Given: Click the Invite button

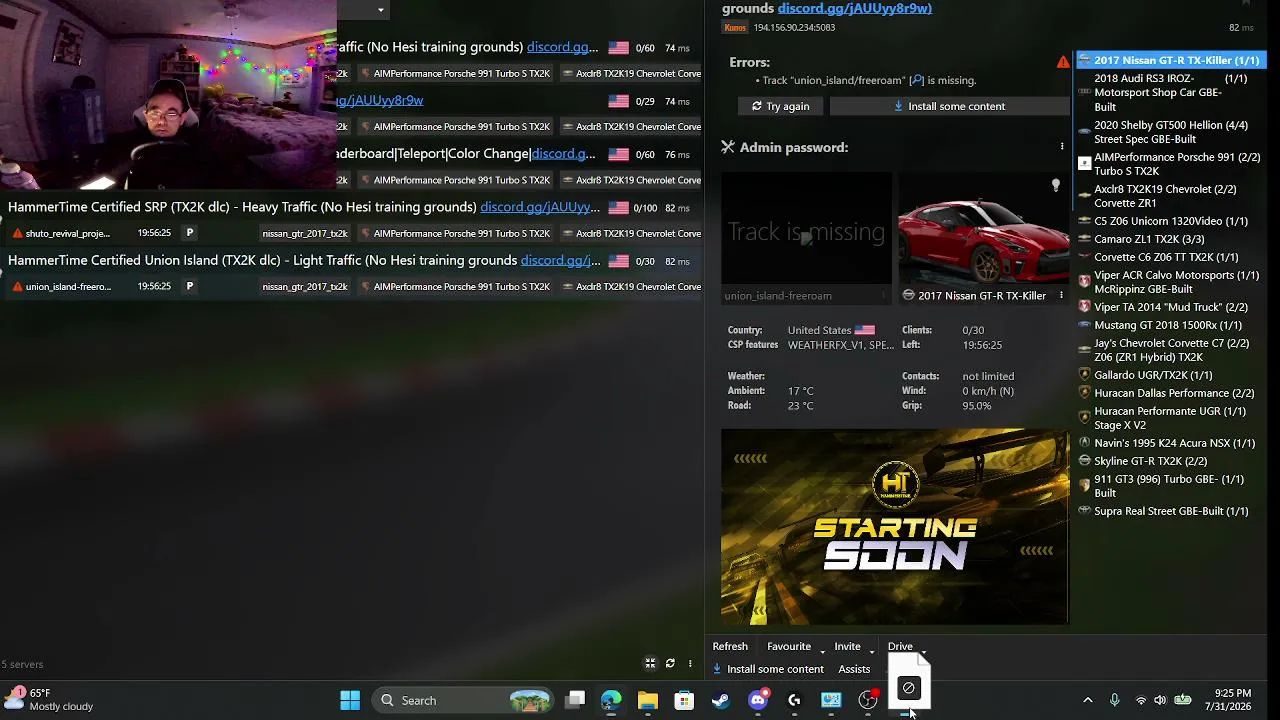Looking at the screenshot, I should 847,647.
